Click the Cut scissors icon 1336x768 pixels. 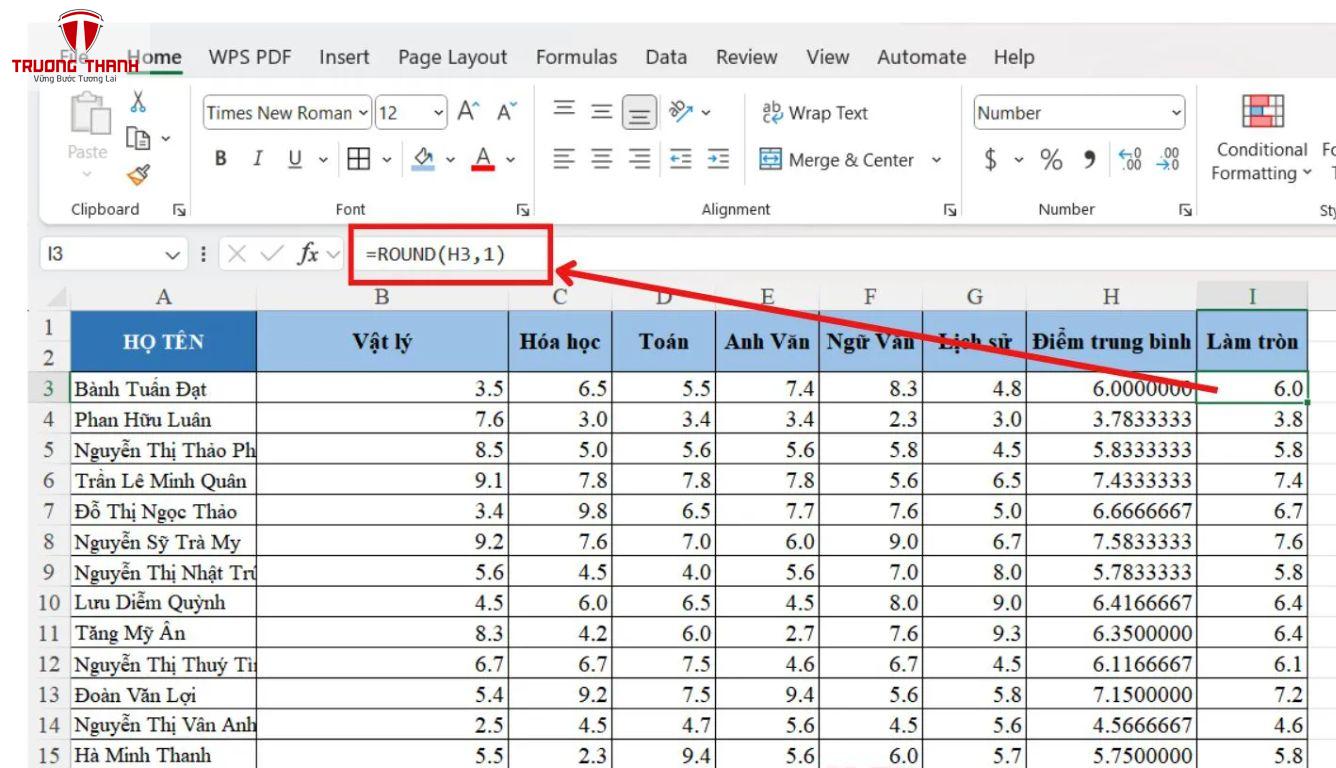[x=139, y=102]
